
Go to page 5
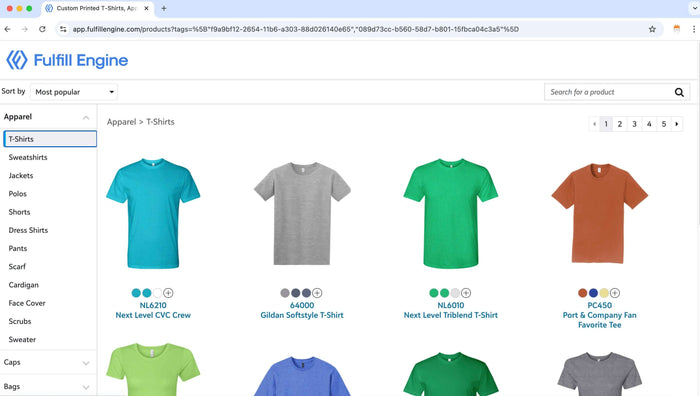[664, 124]
